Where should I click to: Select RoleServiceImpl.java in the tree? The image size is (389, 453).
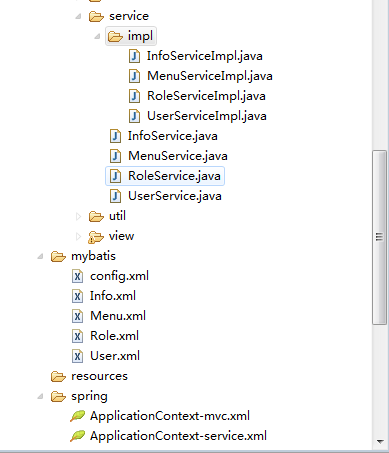point(206,96)
